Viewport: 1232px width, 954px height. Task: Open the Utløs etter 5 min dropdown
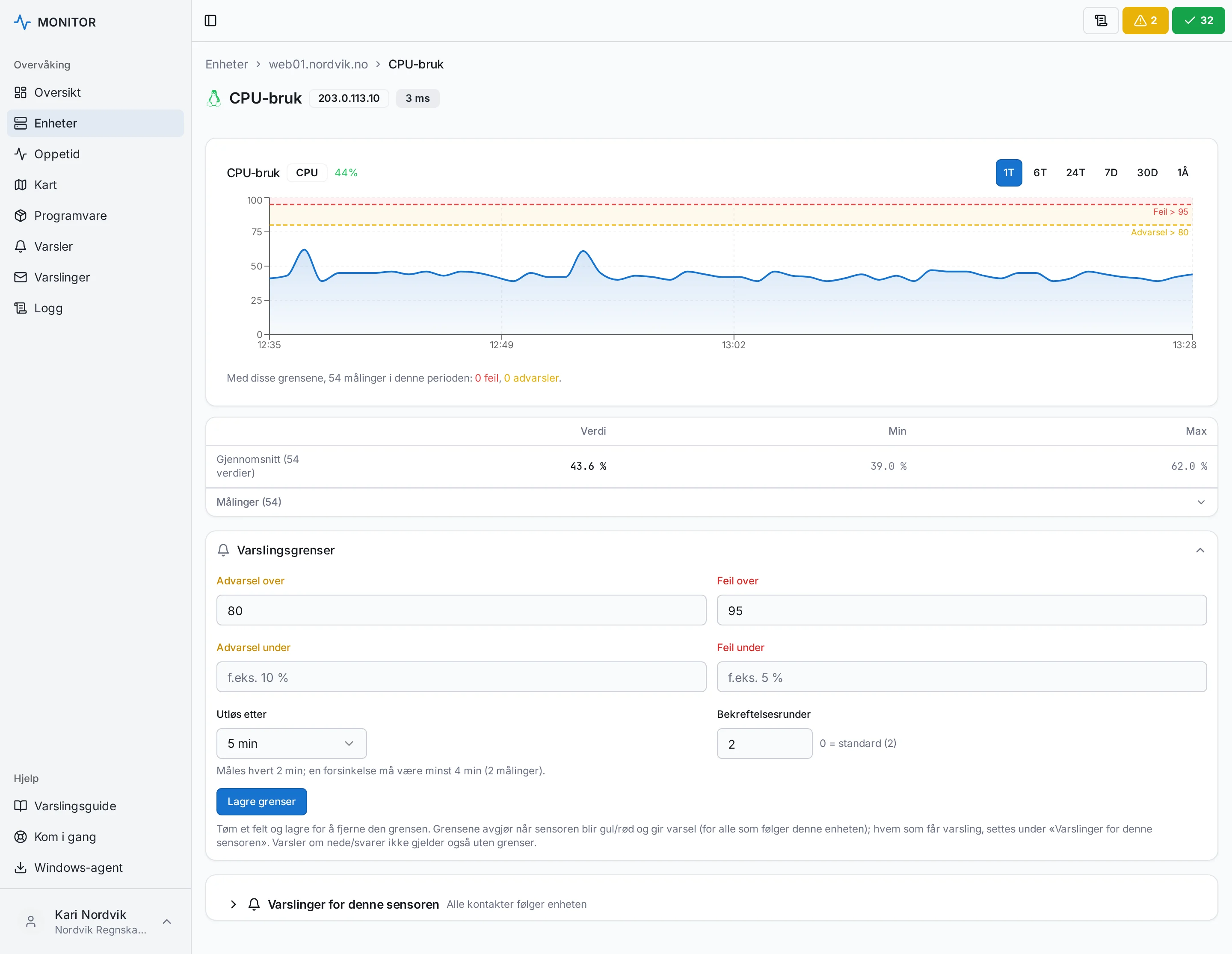pyautogui.click(x=292, y=744)
